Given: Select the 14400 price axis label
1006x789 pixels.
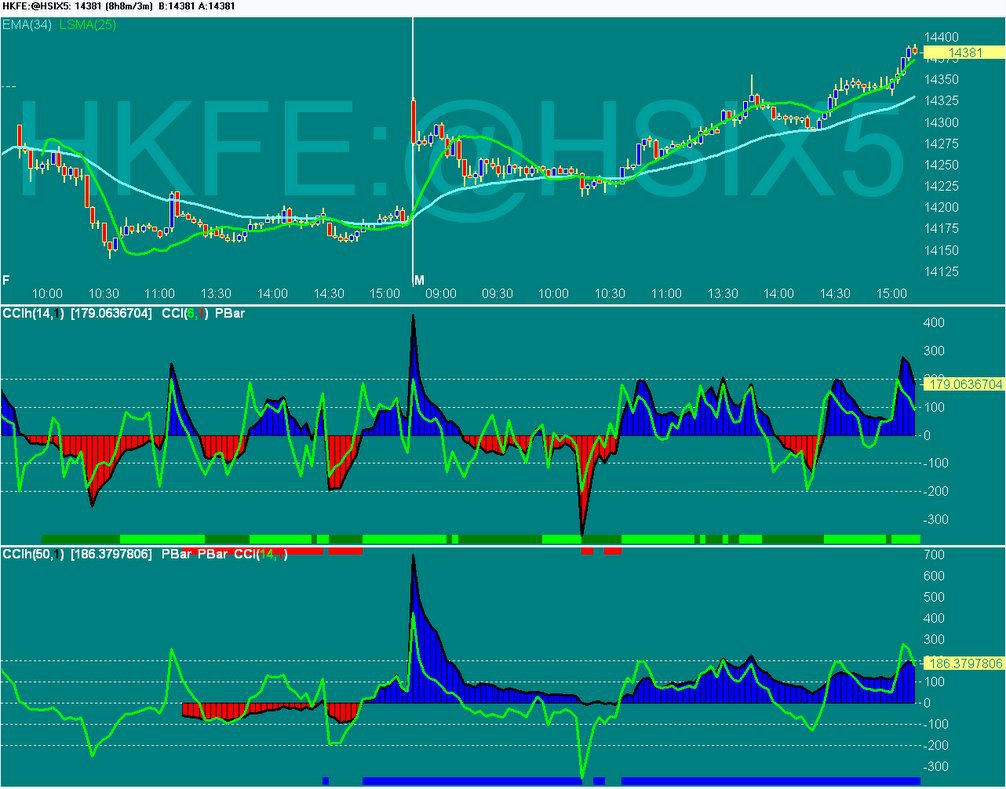Looking at the screenshot, I should [942, 37].
